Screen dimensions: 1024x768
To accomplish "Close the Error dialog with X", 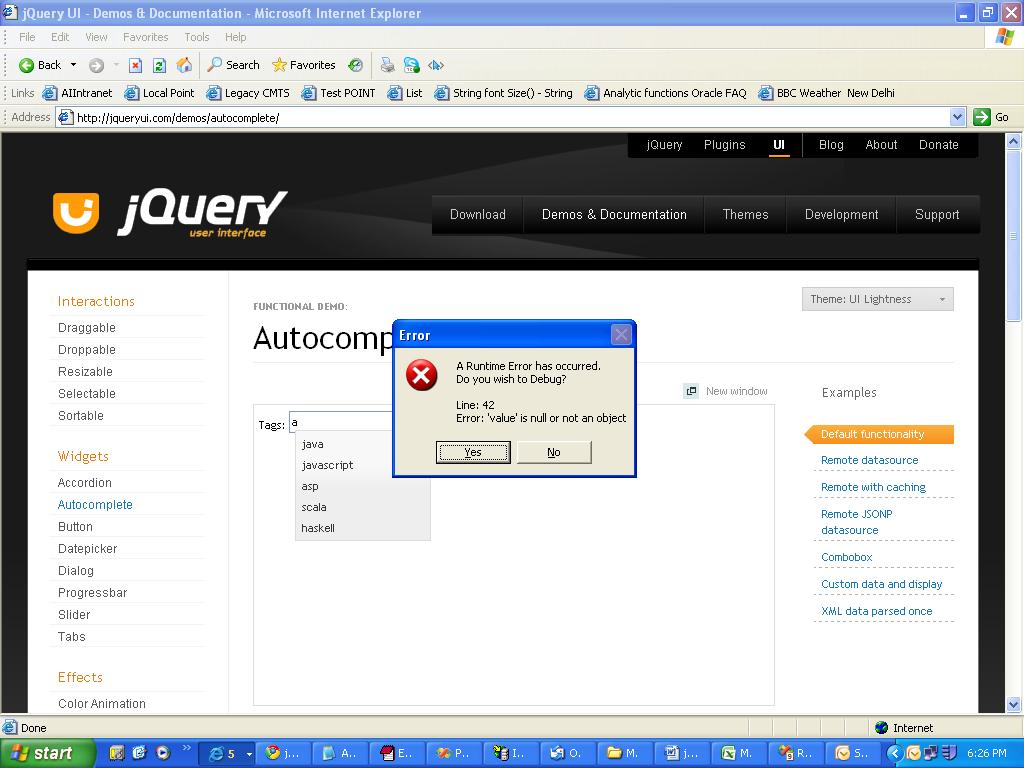I will pos(621,335).
